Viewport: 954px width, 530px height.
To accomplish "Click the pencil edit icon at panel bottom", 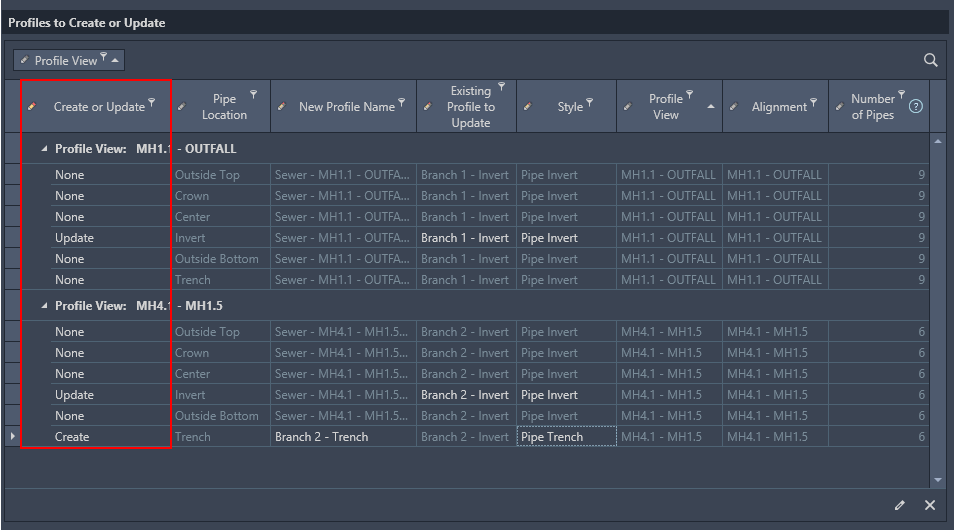I will tap(900, 504).
